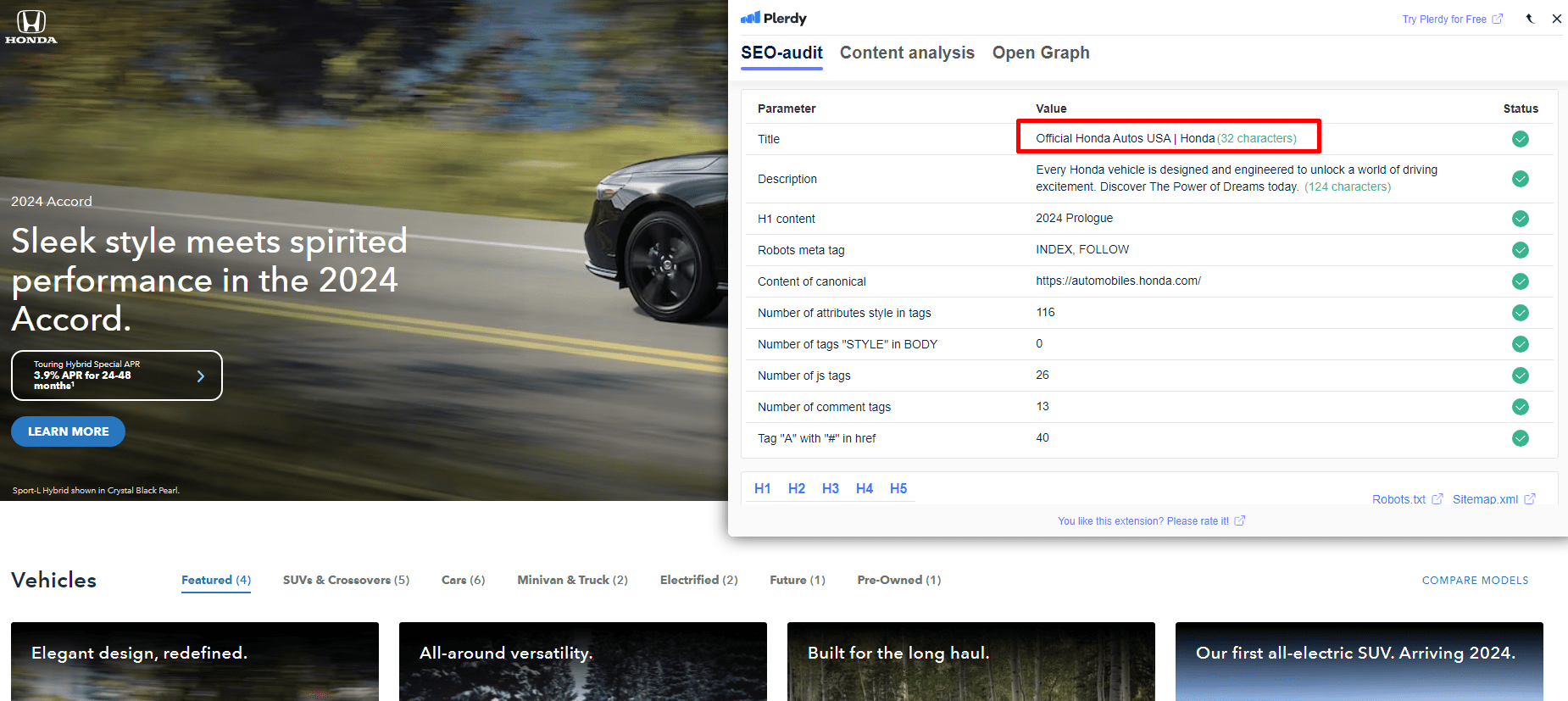Click the green status check for Description
Screen dimensions: 1568x701
click(x=1521, y=179)
